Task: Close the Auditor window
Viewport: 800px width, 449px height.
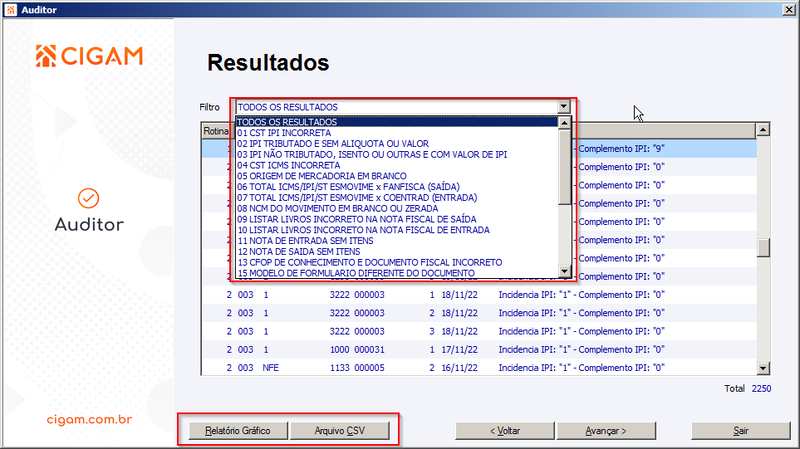Action: click(789, 10)
